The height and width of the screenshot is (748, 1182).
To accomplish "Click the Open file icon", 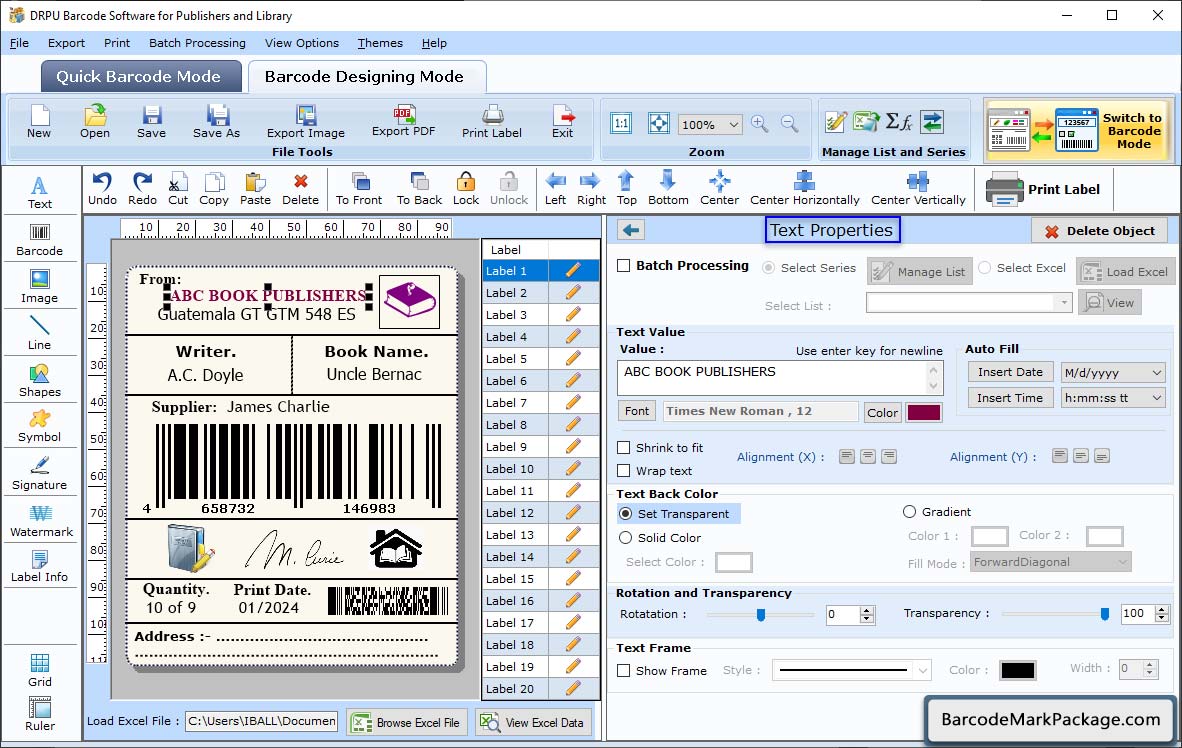I will 95,122.
